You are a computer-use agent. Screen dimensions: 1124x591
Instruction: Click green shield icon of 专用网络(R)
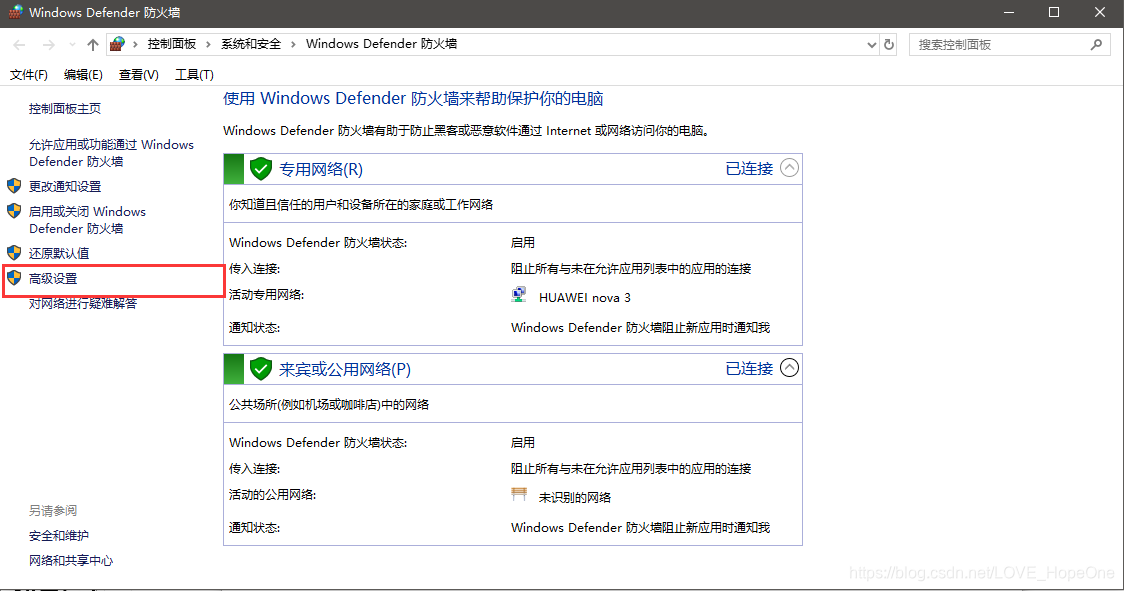pyautogui.click(x=261, y=169)
